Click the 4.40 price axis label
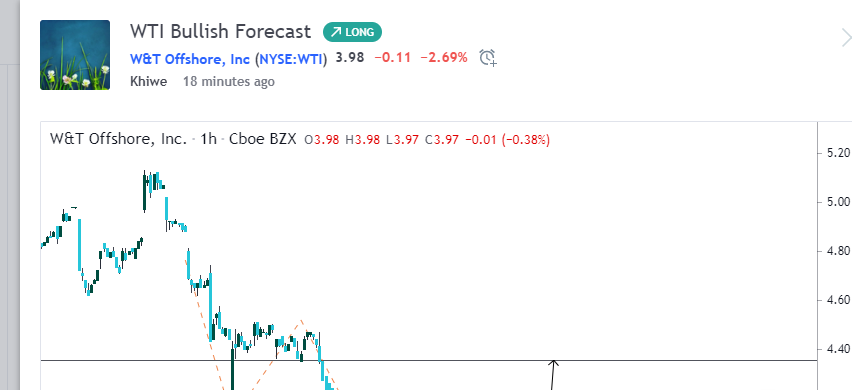Screen dimensions: 852x390 tap(838, 349)
